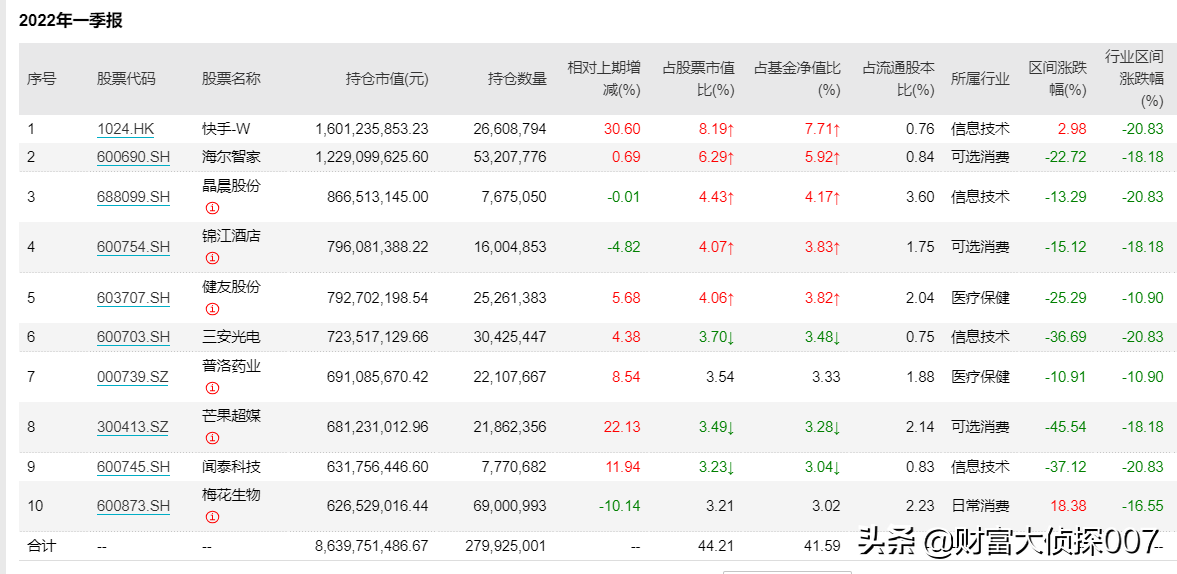This screenshot has width=1177, height=574.
Task: Click interval change 18.38 for 梅花生物
Action: 1069,506
